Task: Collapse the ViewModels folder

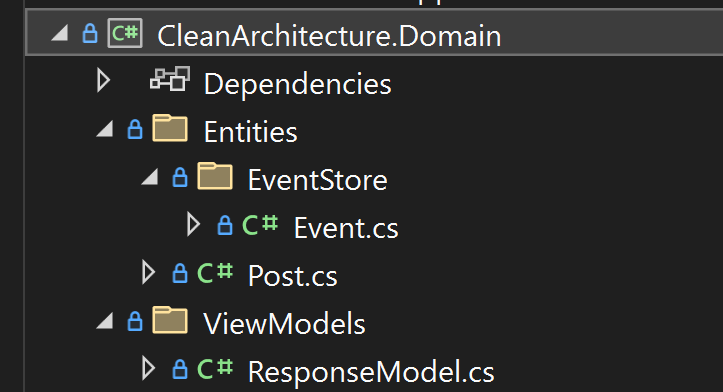Action: click(106, 321)
